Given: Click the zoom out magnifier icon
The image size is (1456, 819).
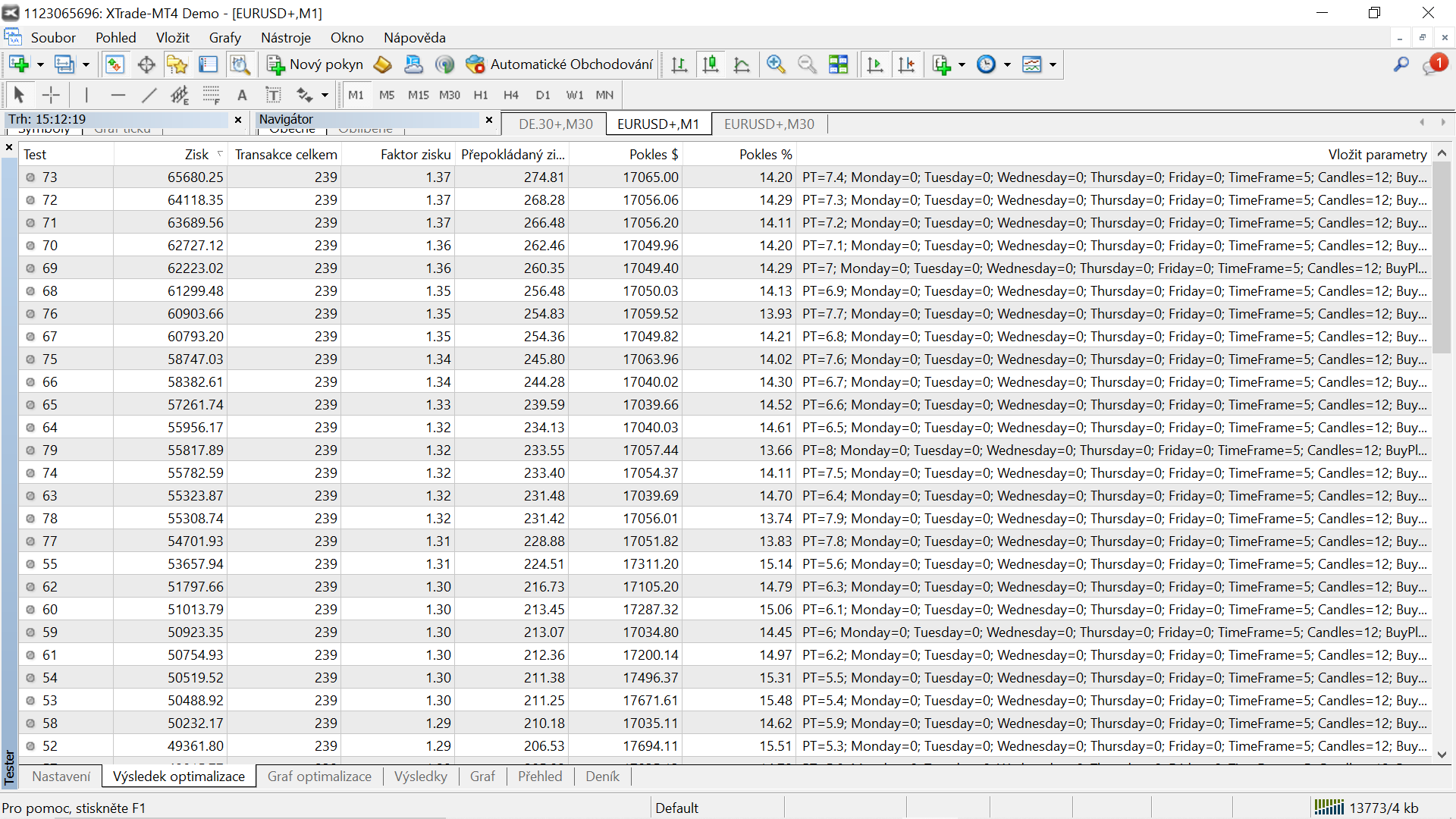Looking at the screenshot, I should tap(807, 64).
